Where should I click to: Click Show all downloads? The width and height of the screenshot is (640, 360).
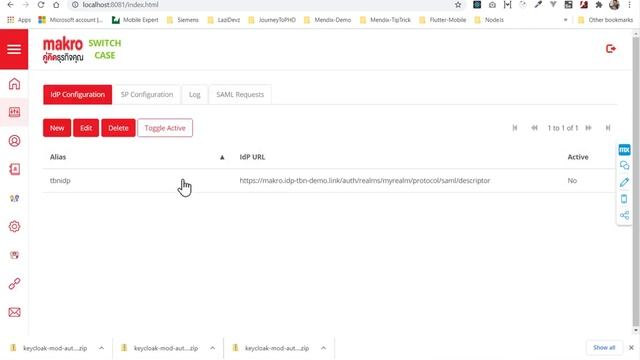604,348
